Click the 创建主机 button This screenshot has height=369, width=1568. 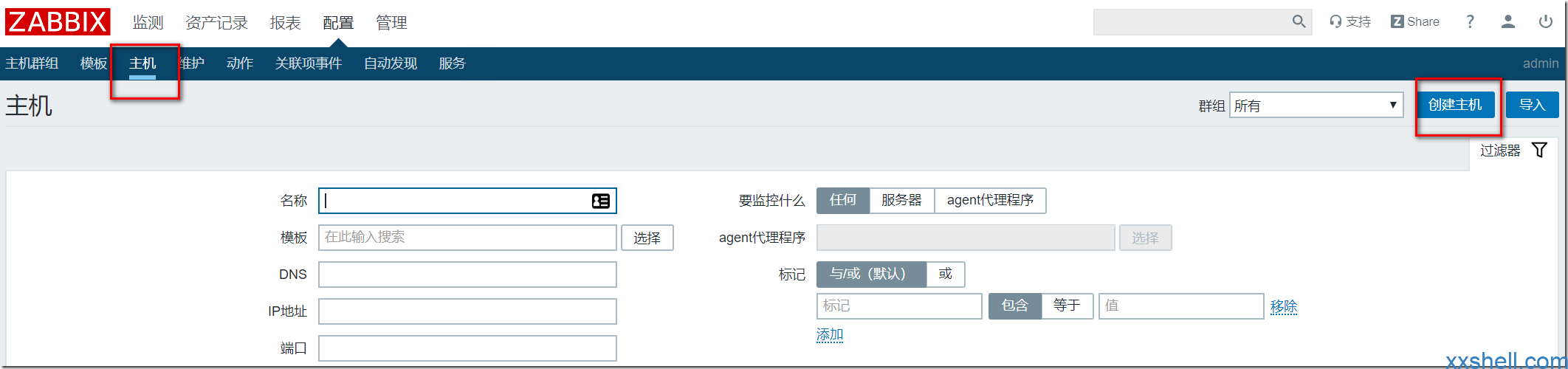click(1455, 105)
